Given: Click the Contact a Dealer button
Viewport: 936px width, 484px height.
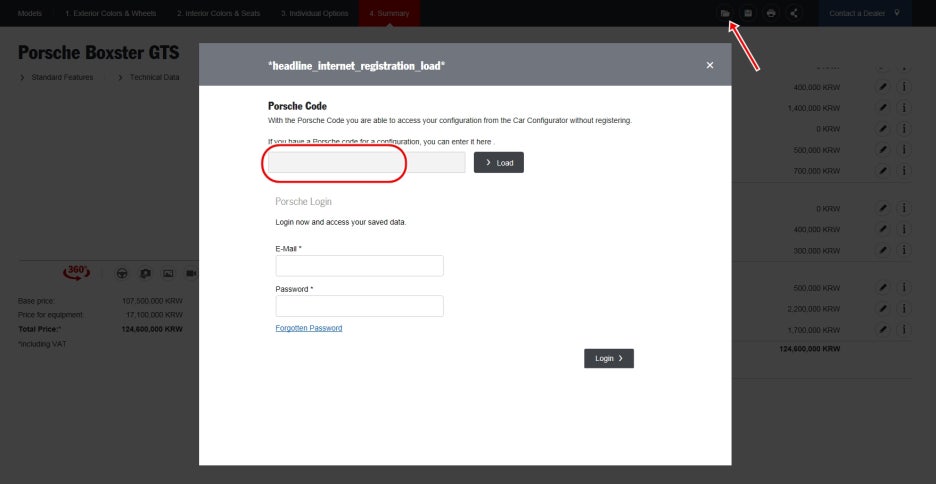Looking at the screenshot, I should pyautogui.click(x=865, y=13).
